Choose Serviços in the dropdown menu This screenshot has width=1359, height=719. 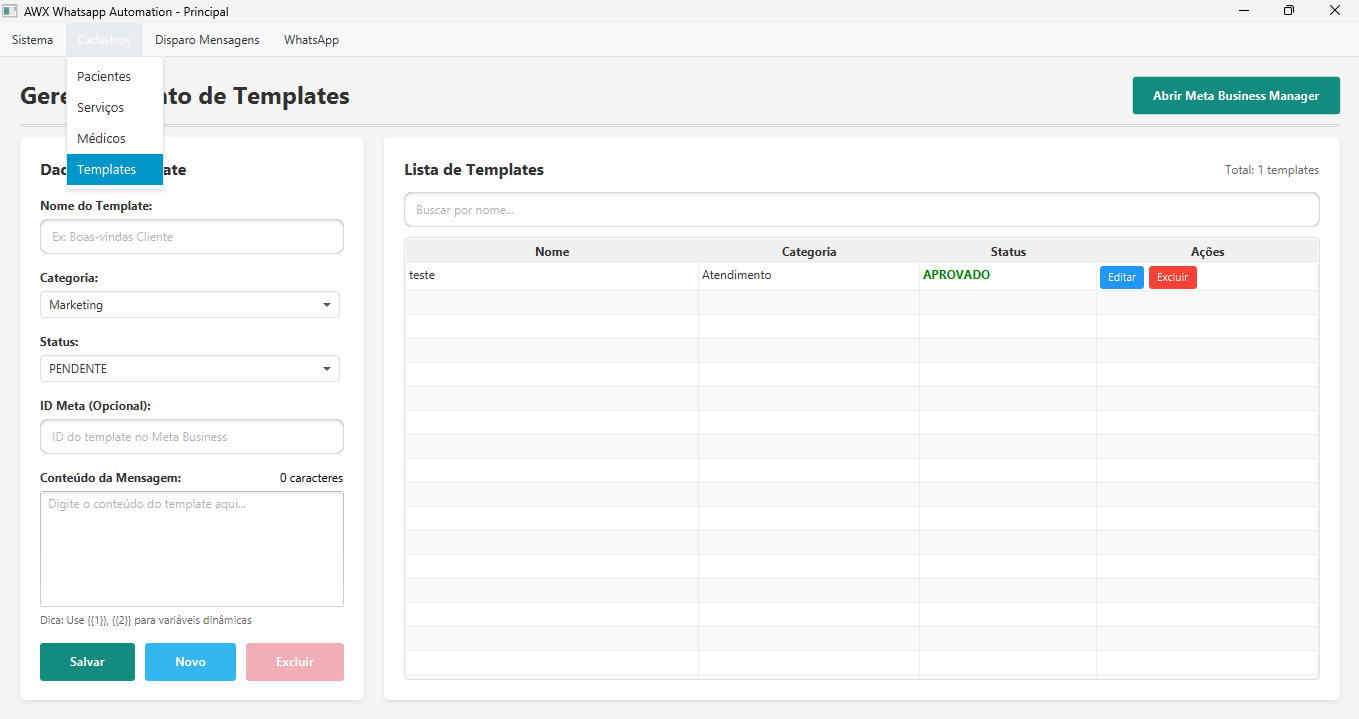[x=100, y=108]
